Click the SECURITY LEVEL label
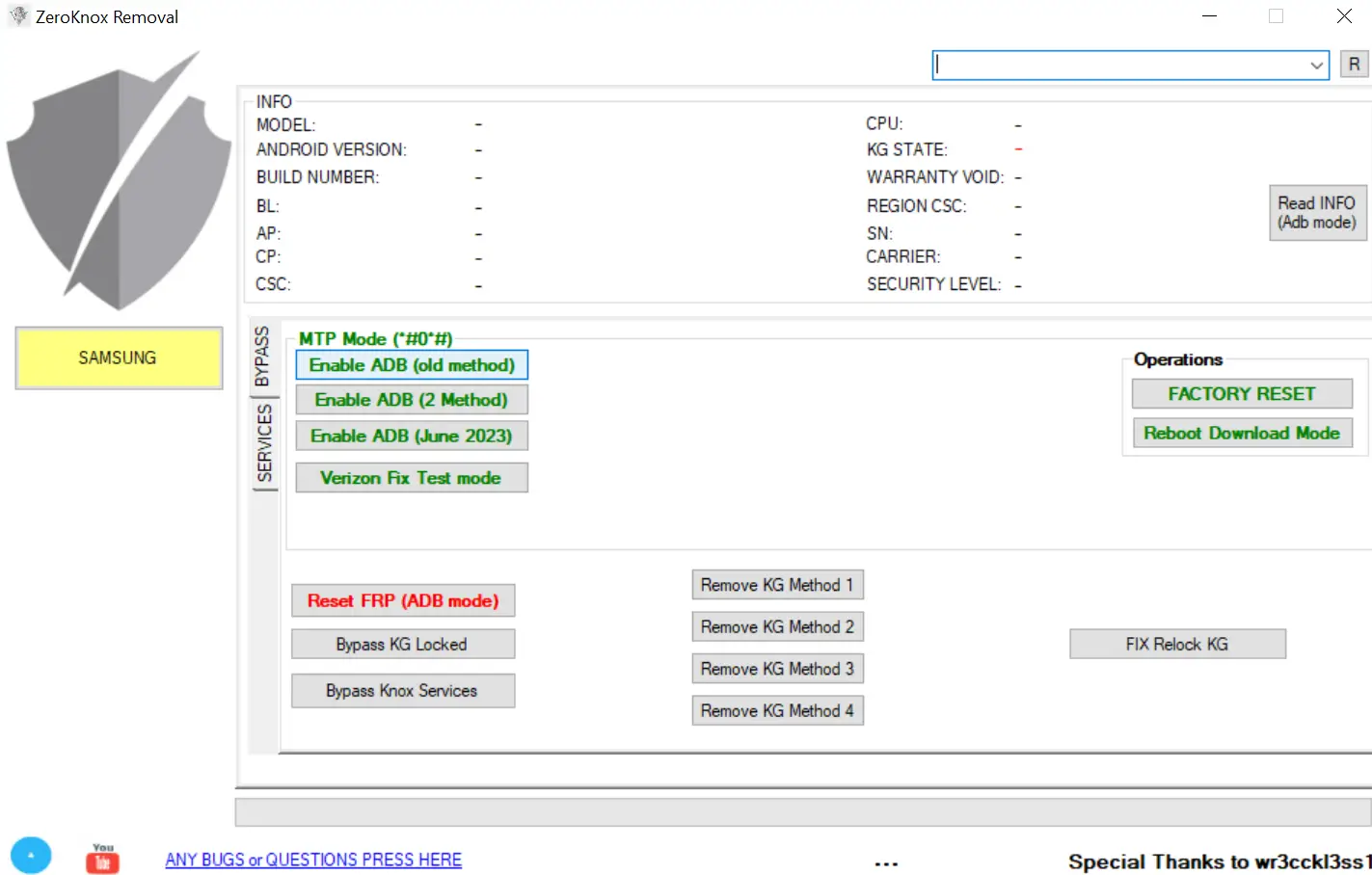 coord(933,284)
